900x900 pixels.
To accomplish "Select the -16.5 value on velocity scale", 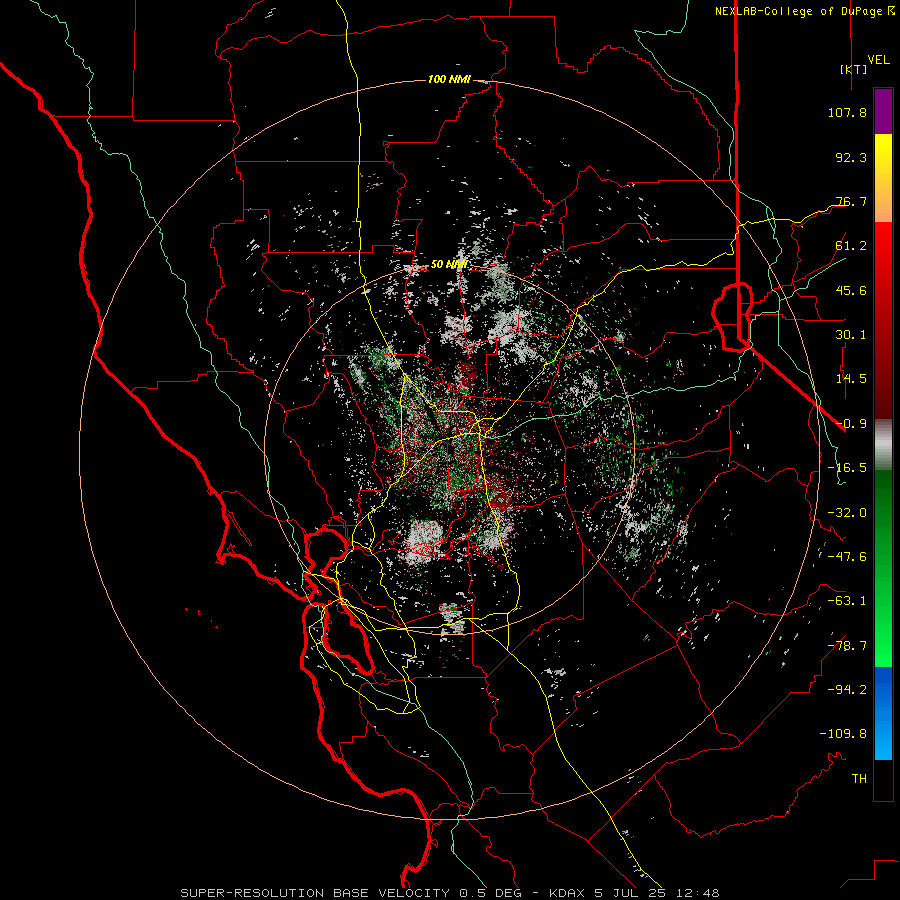I will click(x=847, y=468).
